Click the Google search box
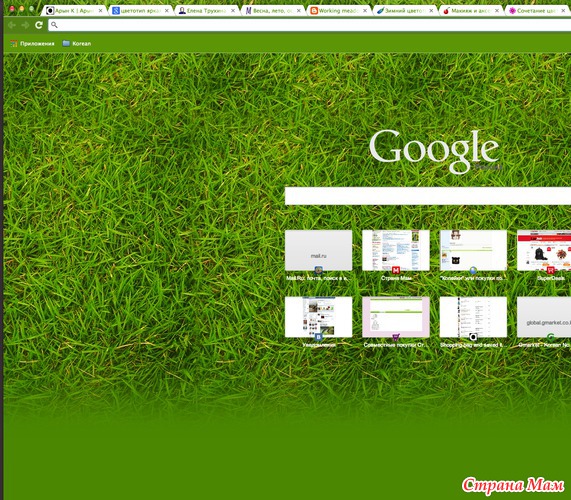This screenshot has width=571, height=500. [428, 196]
